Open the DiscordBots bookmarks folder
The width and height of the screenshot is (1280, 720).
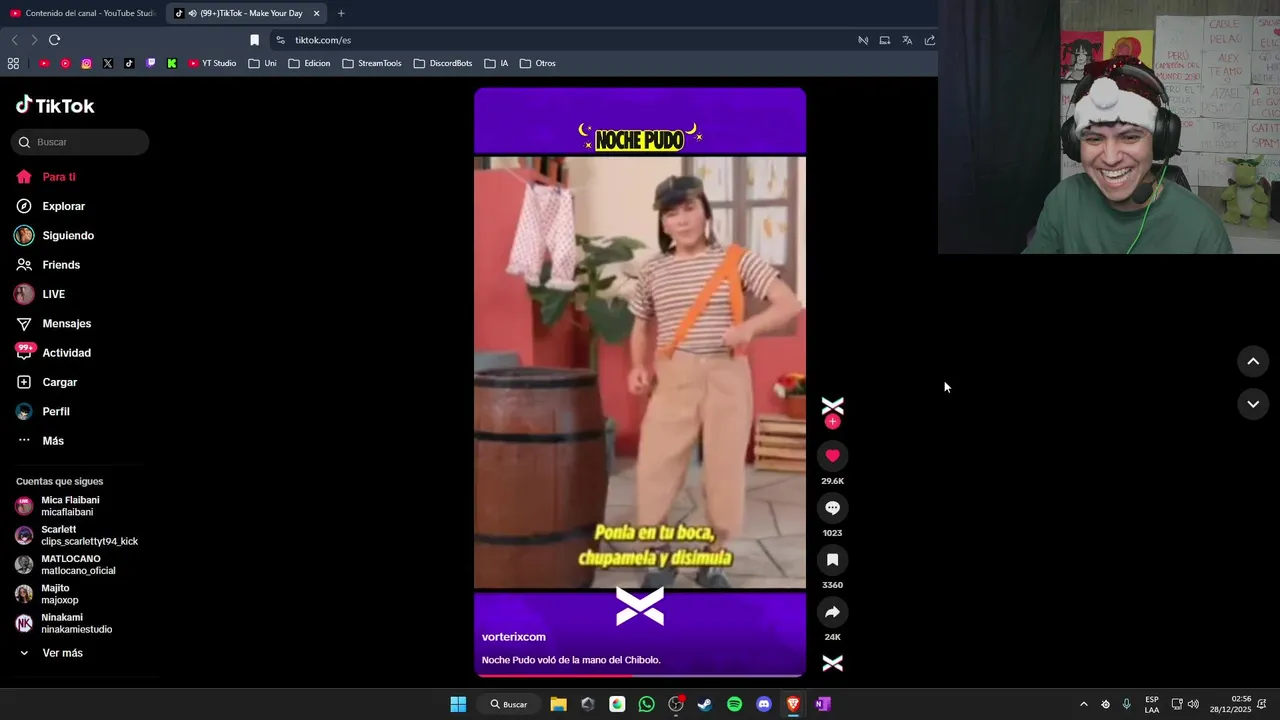(442, 63)
